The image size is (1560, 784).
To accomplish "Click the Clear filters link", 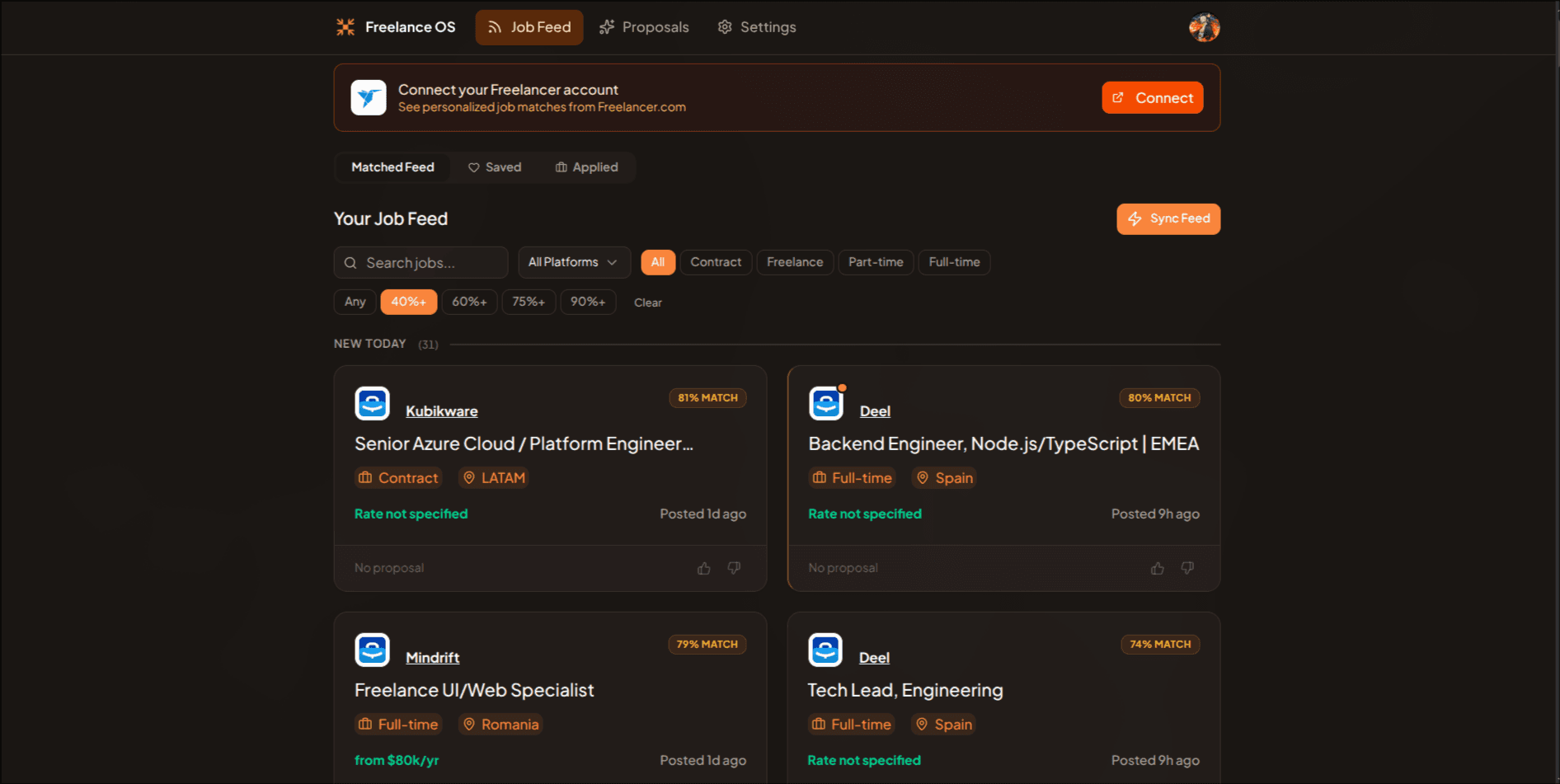I will pos(648,303).
